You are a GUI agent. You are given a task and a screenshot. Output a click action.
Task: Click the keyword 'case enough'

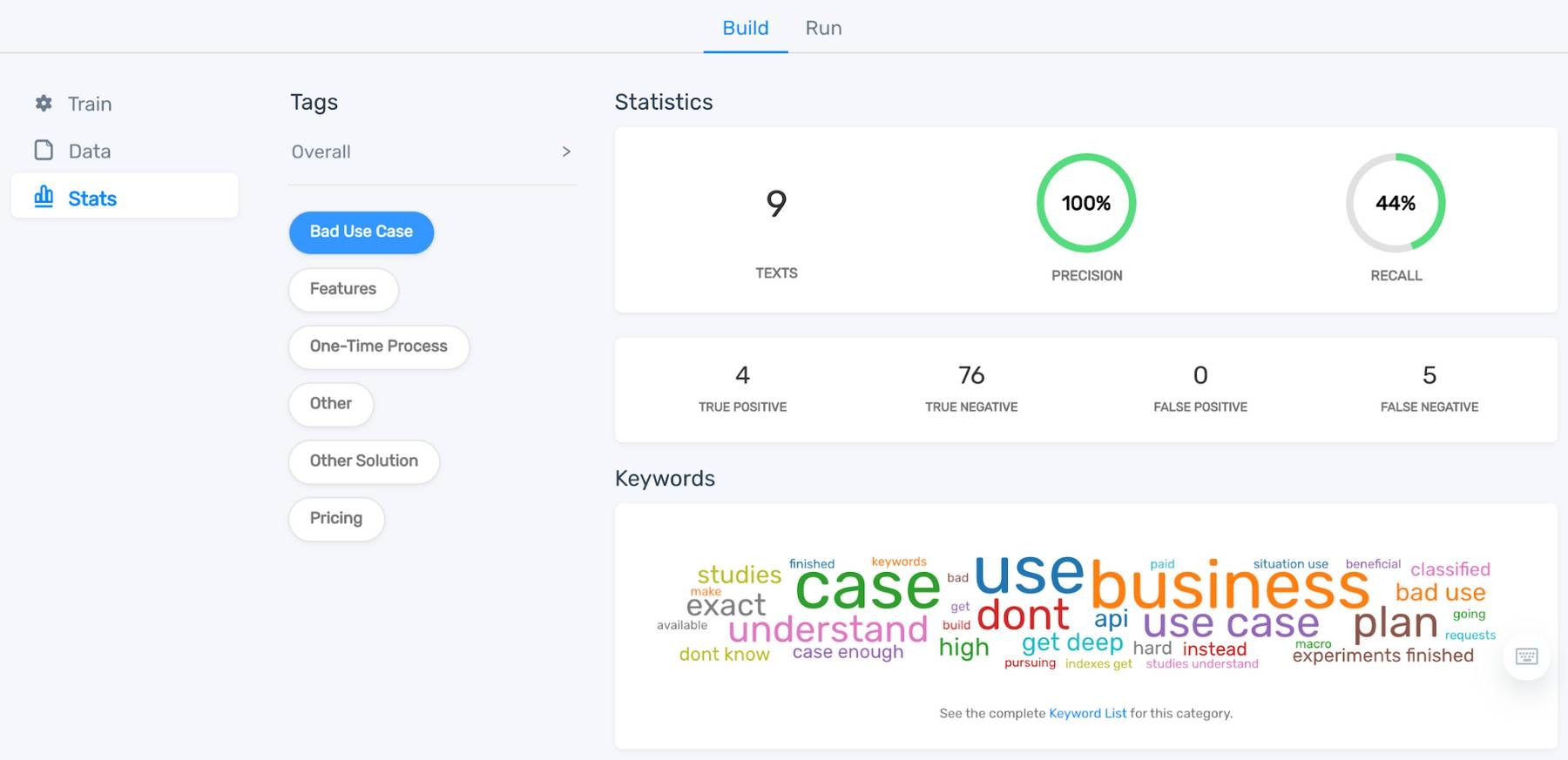point(848,653)
